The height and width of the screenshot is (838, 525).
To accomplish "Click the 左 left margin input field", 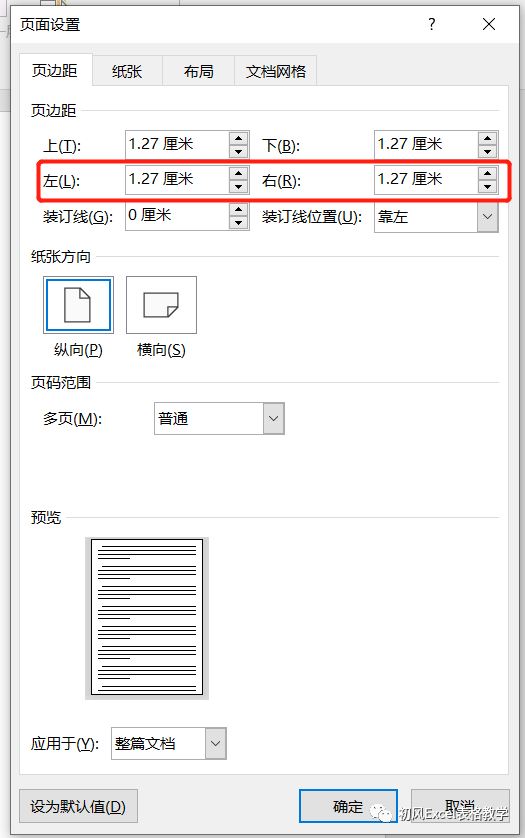I will click(177, 180).
